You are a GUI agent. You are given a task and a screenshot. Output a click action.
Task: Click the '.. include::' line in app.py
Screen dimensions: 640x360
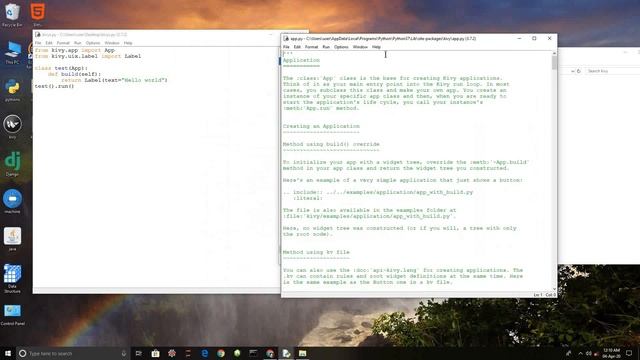point(378,192)
